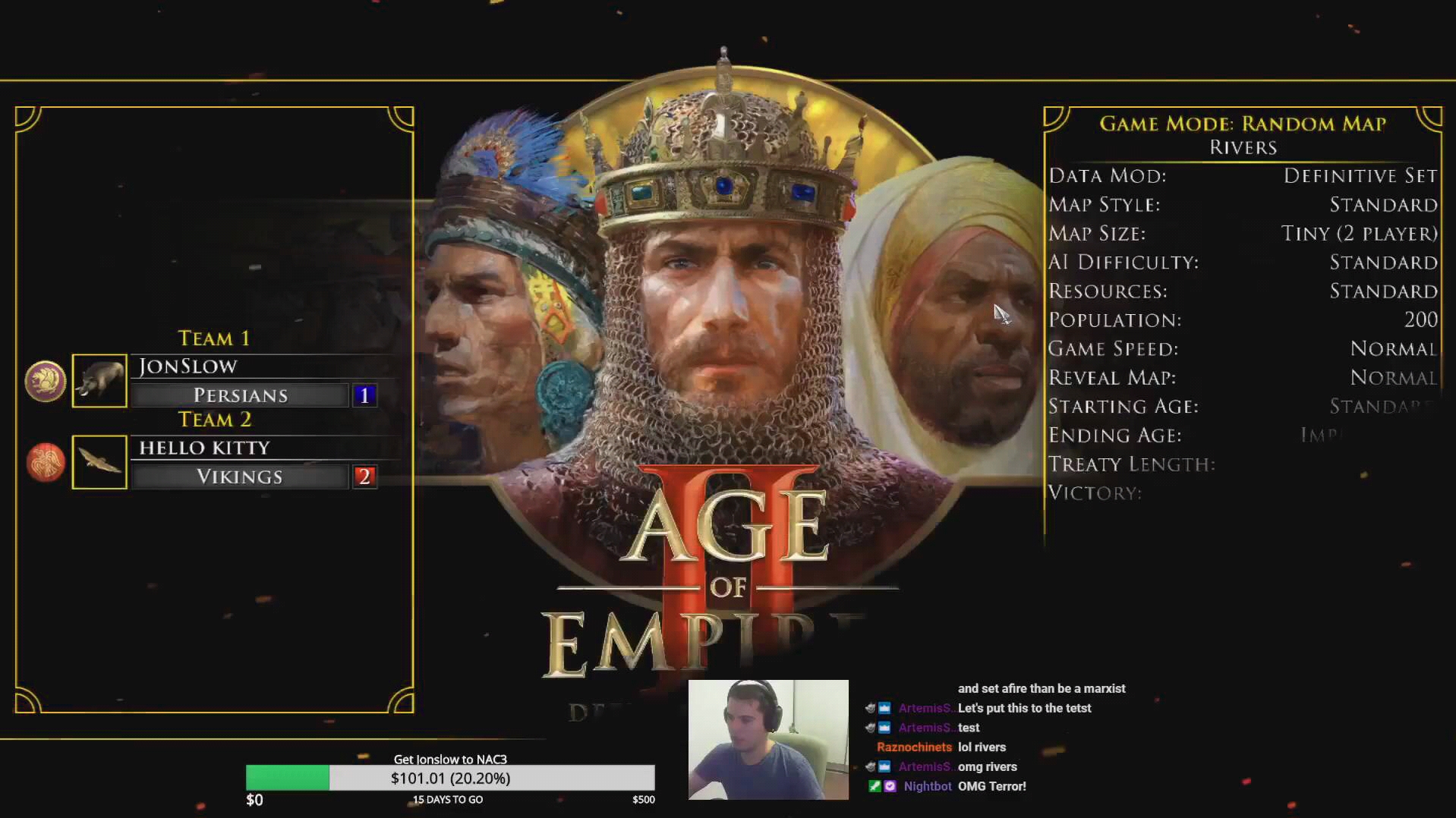Click the Persians civilization emblem
The width and height of the screenshot is (1456, 818).
pos(45,381)
